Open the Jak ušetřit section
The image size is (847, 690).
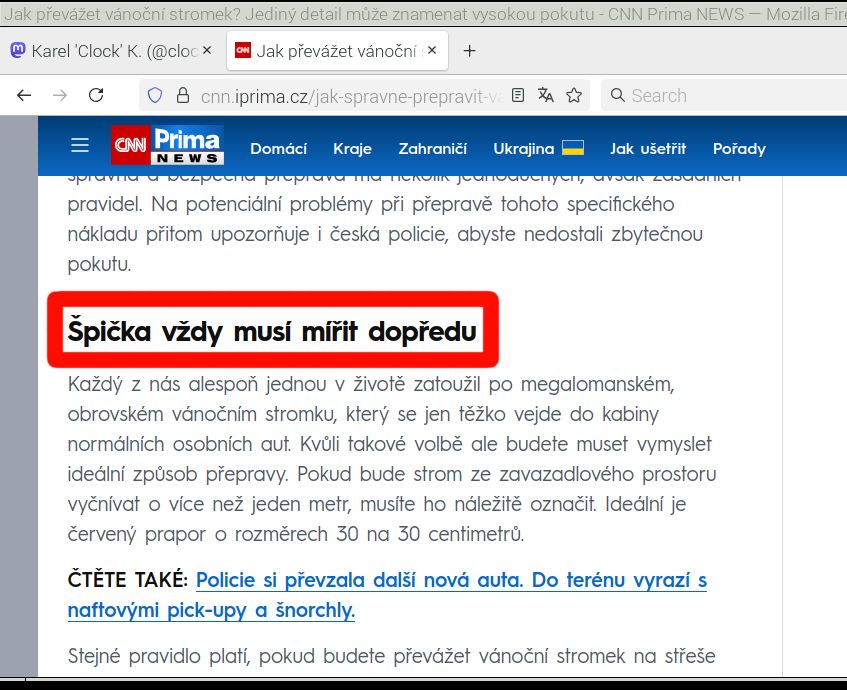point(648,149)
